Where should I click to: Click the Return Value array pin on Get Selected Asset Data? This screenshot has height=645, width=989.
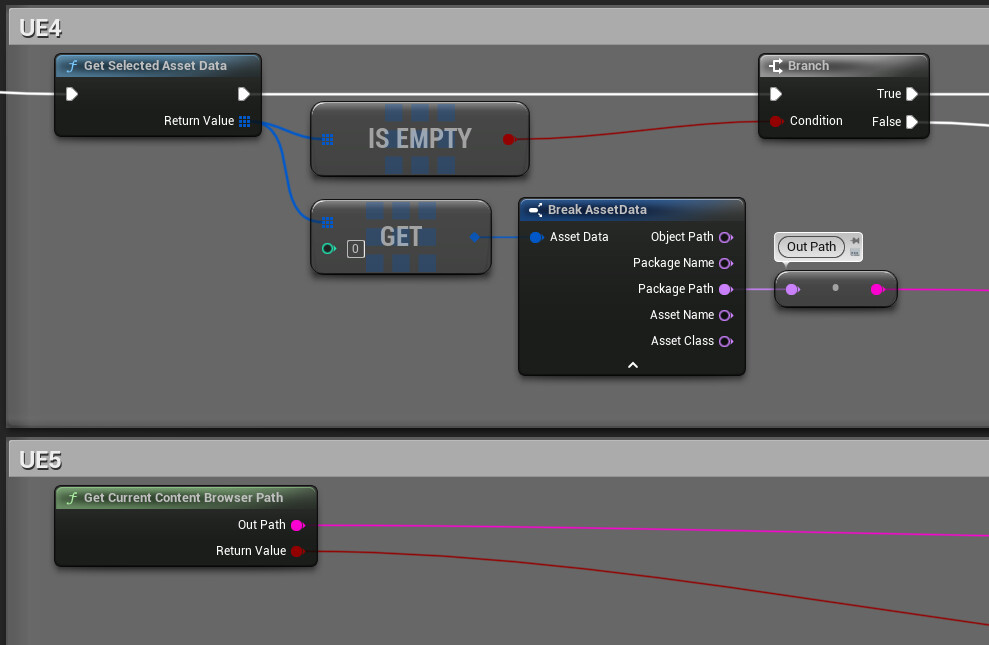point(242,121)
